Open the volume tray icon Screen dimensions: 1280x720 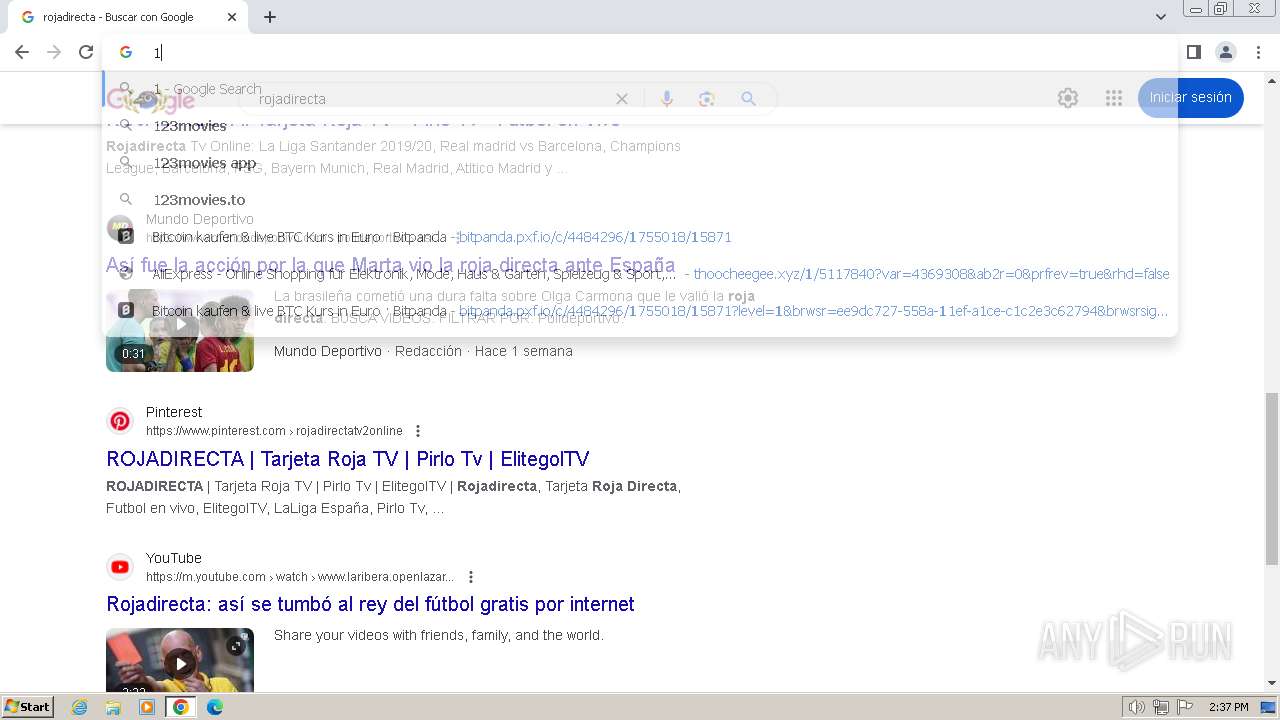coord(1137,707)
